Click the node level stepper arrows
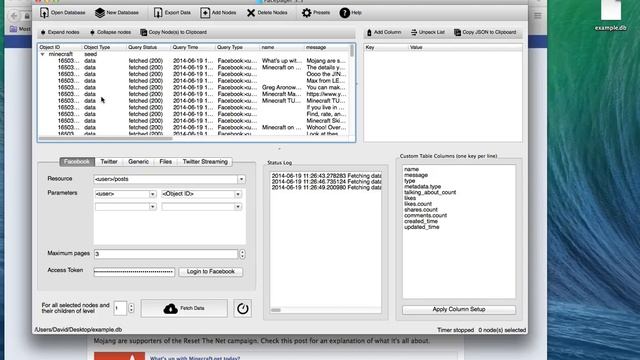 click(131, 308)
